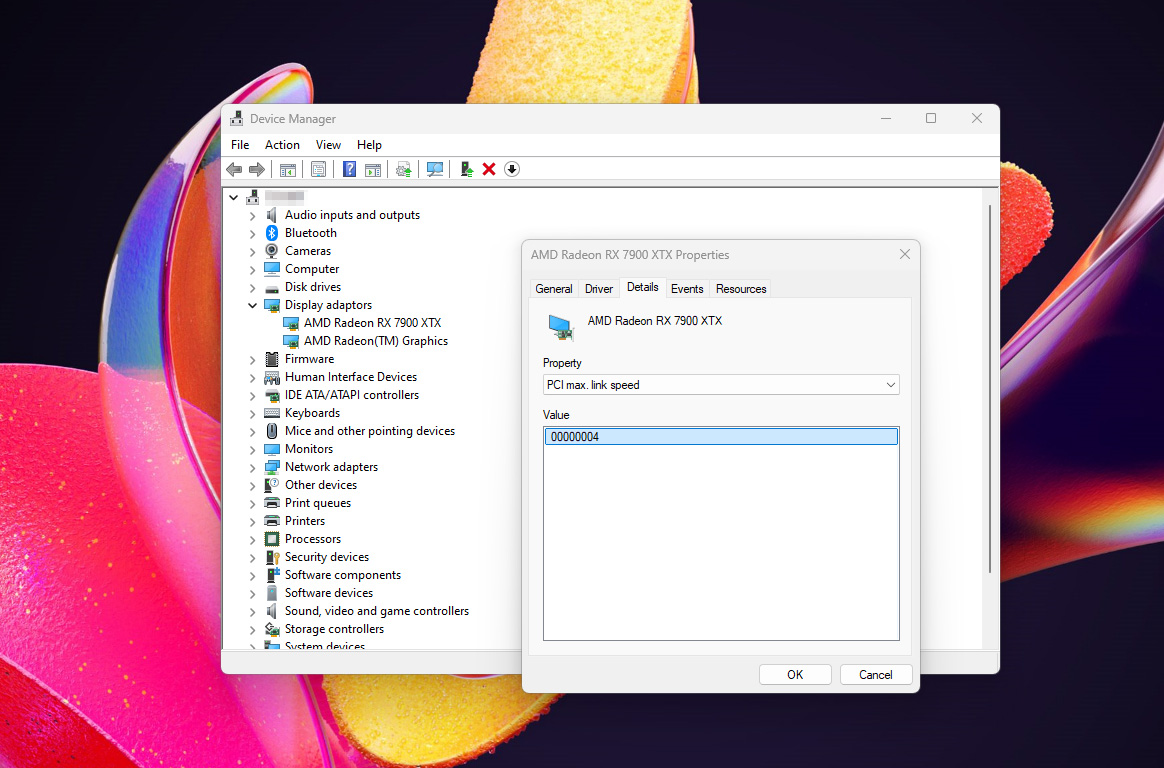This screenshot has width=1164, height=768.
Task: Select the Software devices tree item
Action: (x=329, y=593)
